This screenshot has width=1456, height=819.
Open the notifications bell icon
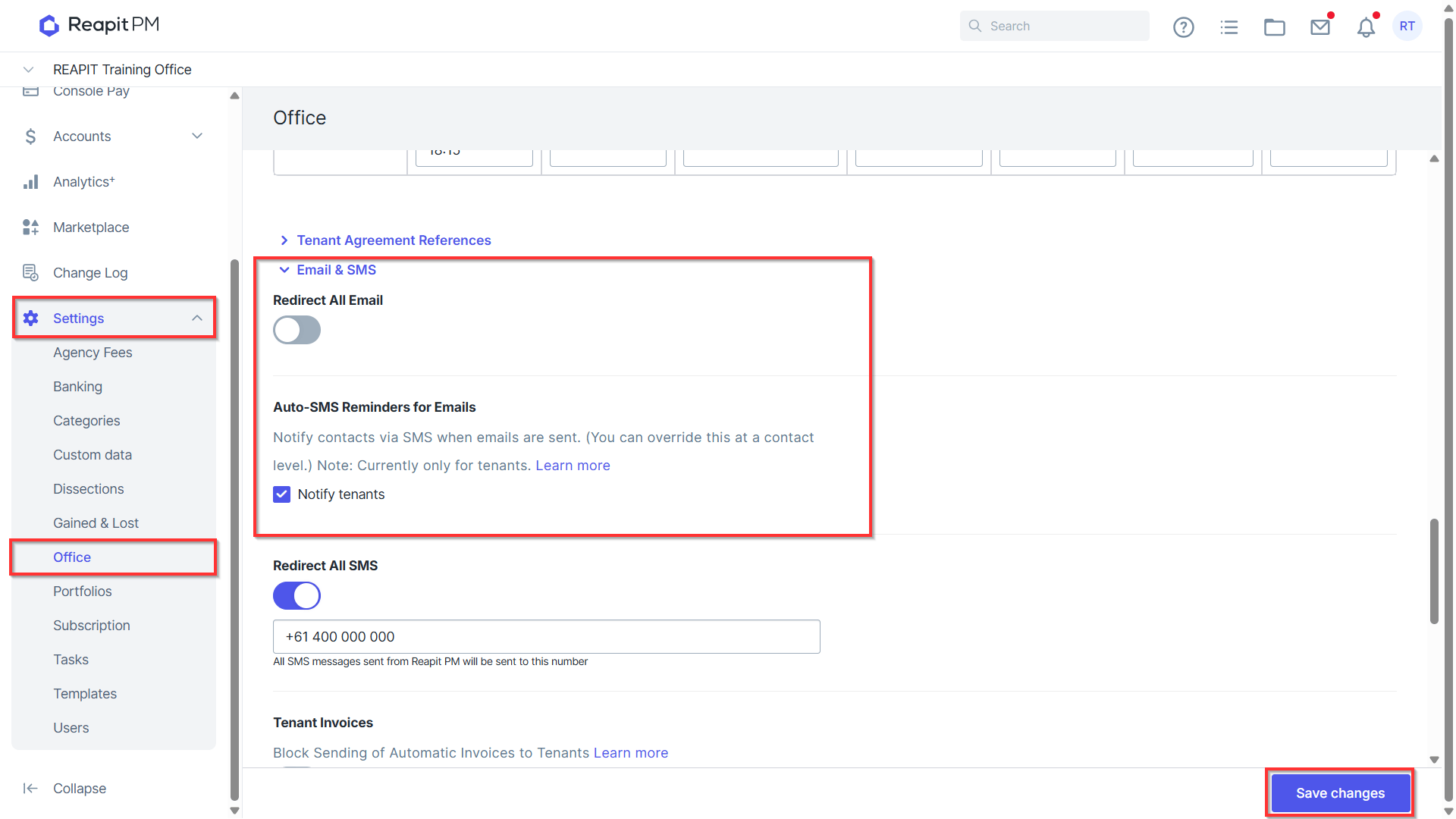coord(1366,27)
